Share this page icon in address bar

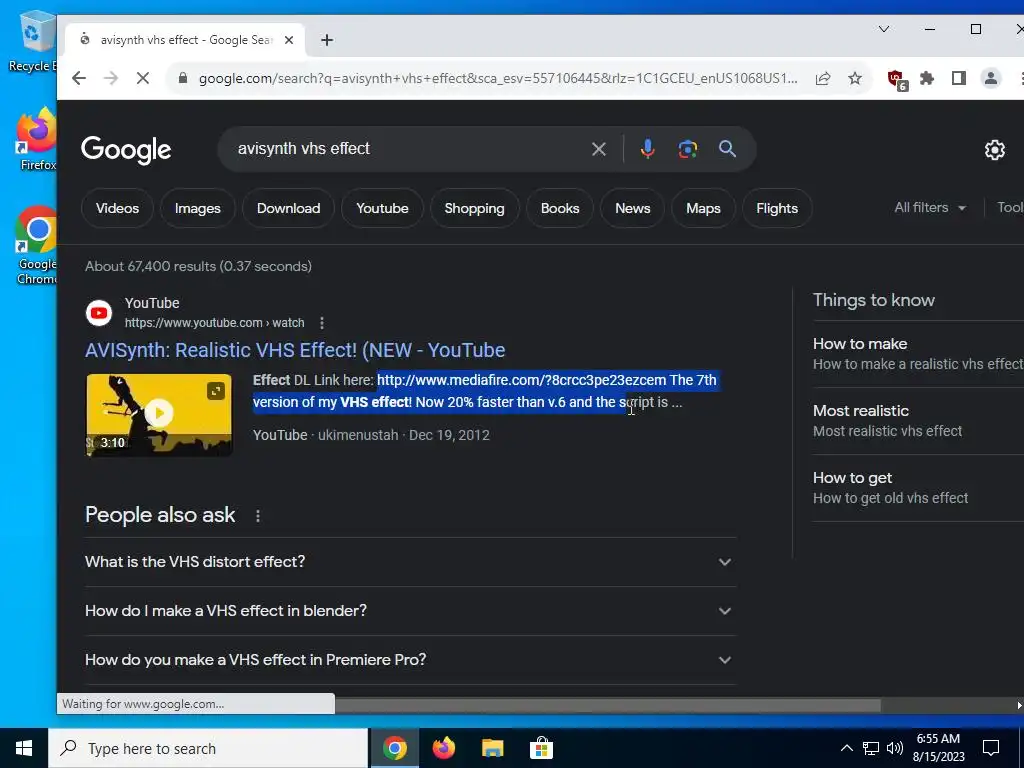coord(823,78)
